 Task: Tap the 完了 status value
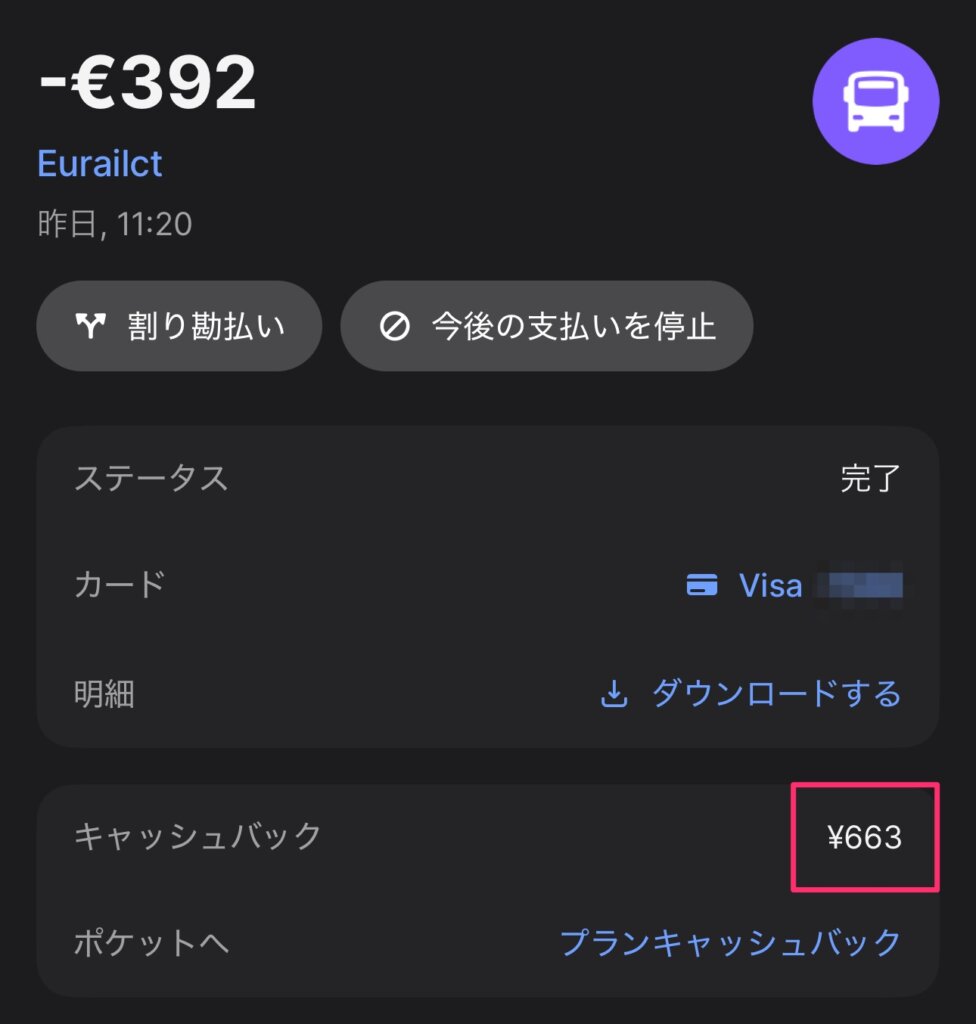click(x=870, y=479)
